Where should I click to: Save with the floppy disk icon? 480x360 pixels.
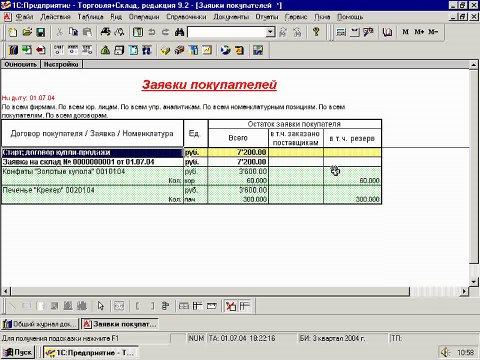[x=40, y=32]
